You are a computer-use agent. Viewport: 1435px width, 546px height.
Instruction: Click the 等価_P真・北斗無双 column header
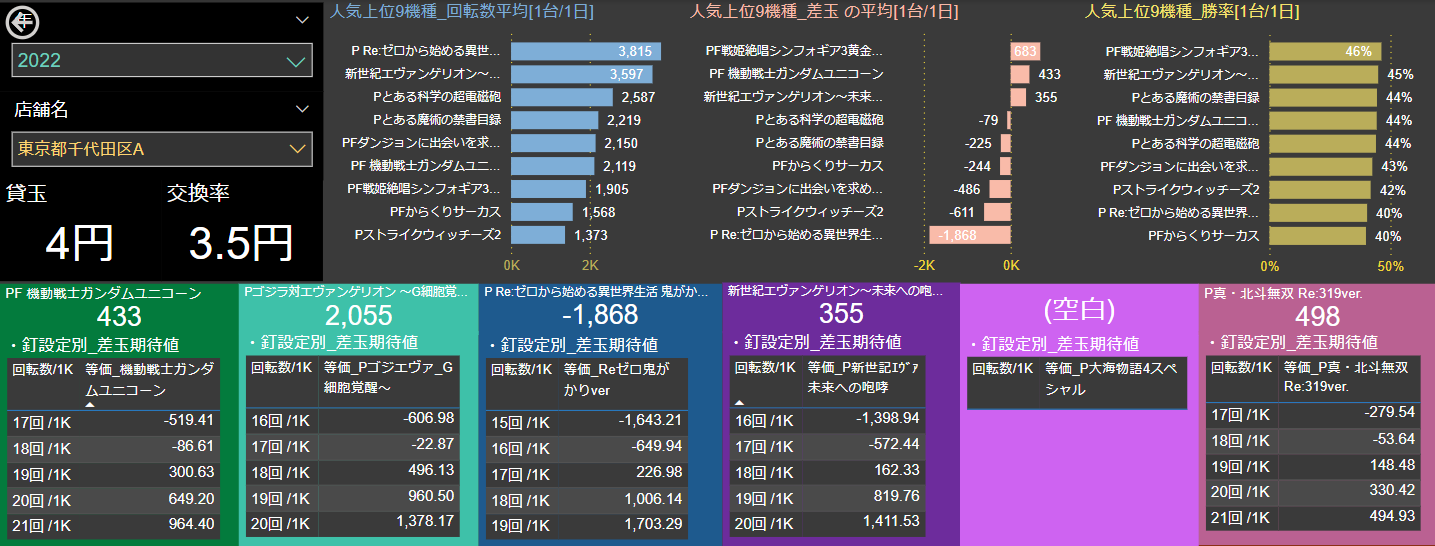1345,376
